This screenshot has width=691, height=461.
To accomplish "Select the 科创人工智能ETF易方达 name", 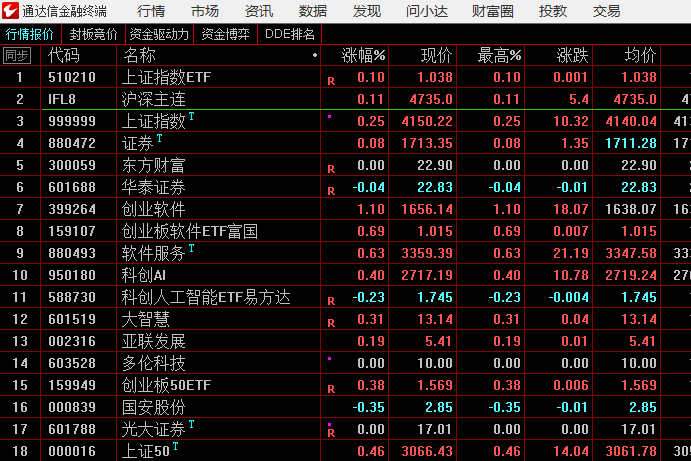I will point(206,297).
